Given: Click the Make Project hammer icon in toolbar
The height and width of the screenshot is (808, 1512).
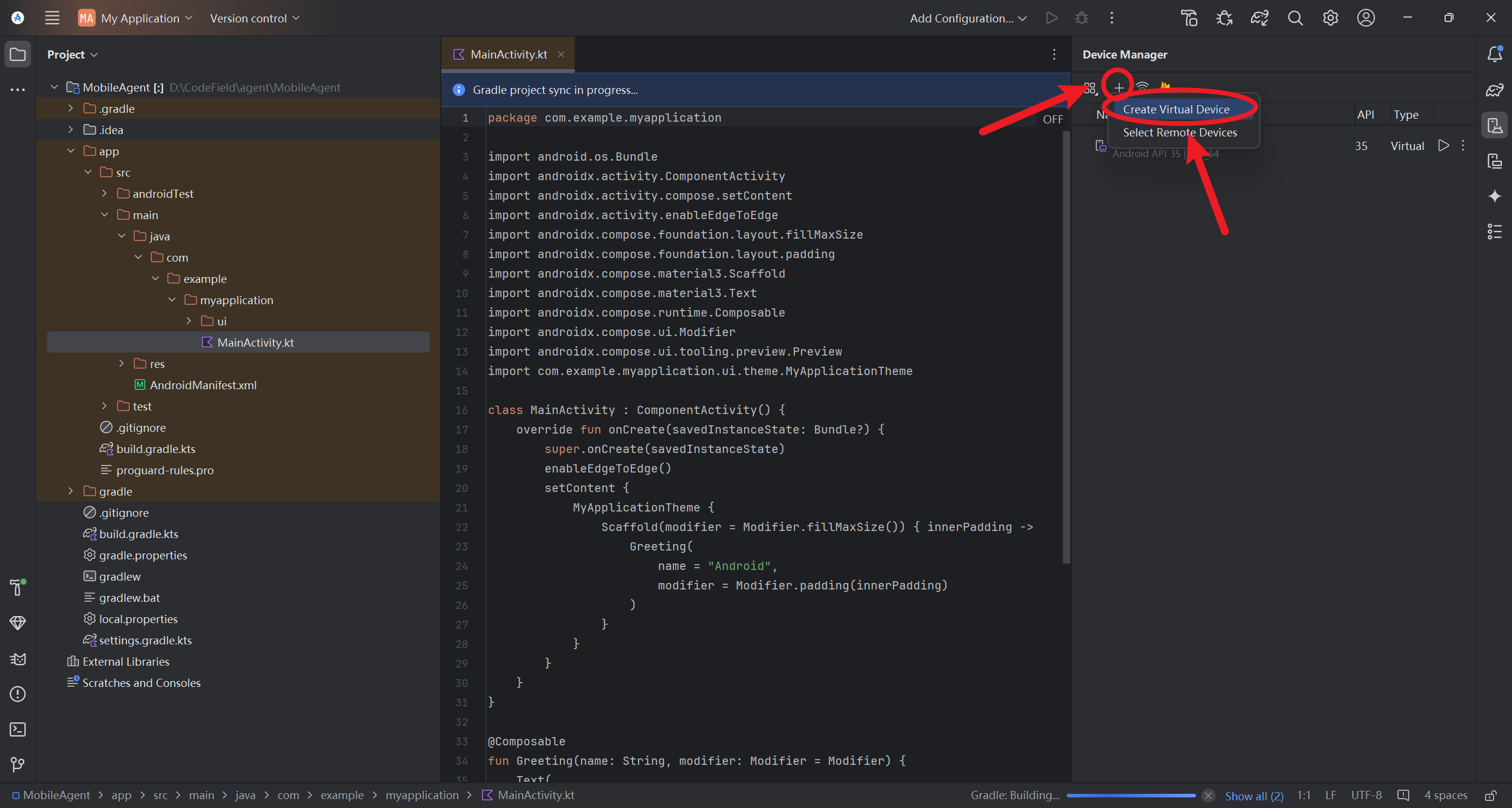Looking at the screenshot, I should [1189, 18].
